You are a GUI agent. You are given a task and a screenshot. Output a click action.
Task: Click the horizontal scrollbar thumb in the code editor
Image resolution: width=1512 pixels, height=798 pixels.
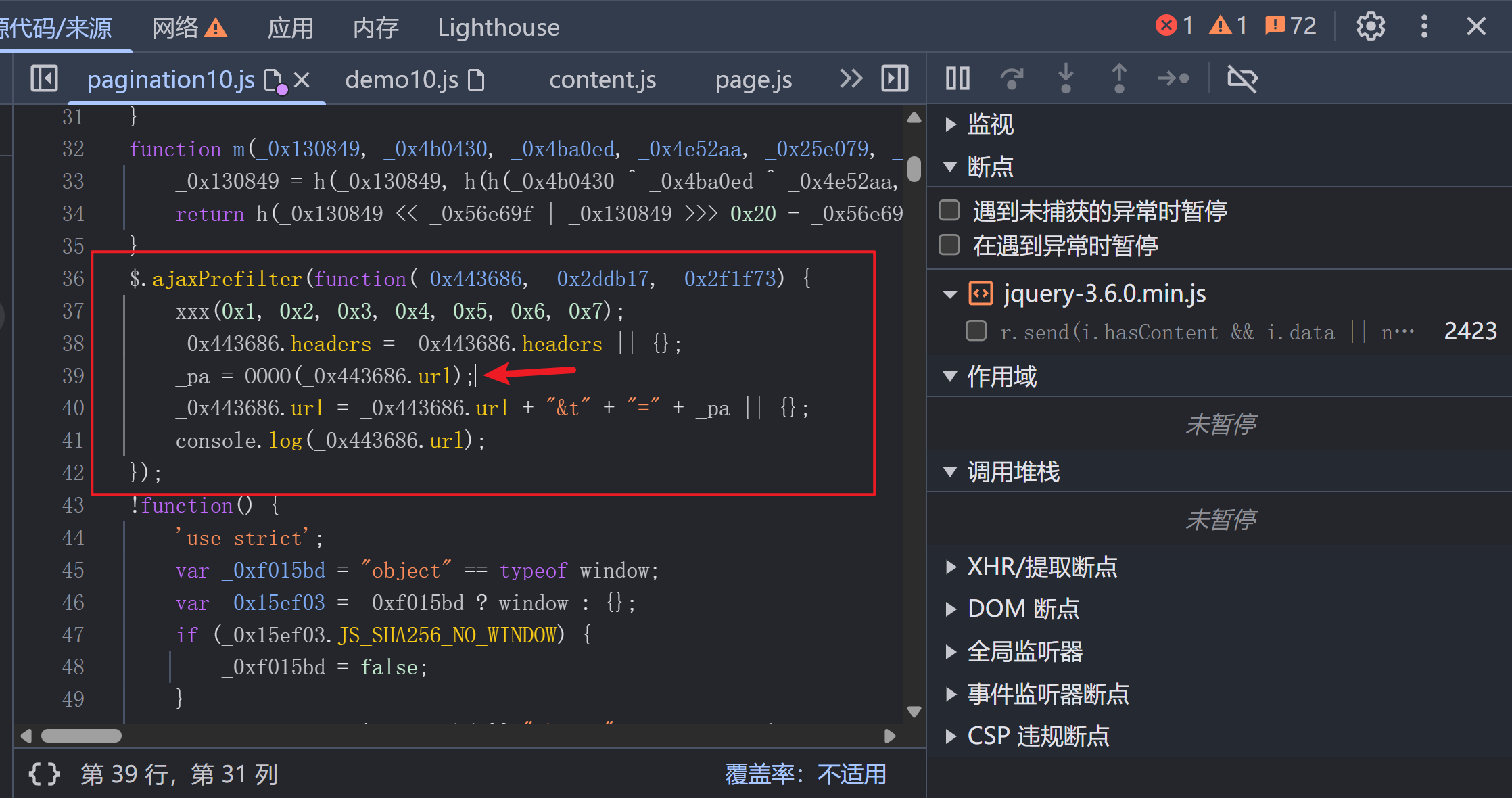coord(81,736)
